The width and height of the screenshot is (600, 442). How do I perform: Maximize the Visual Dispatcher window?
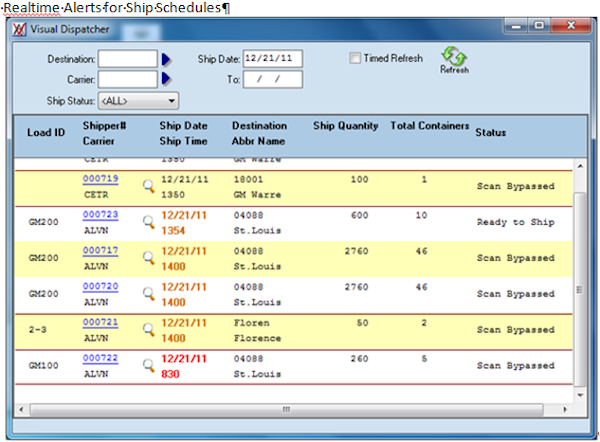pyautogui.click(x=539, y=26)
